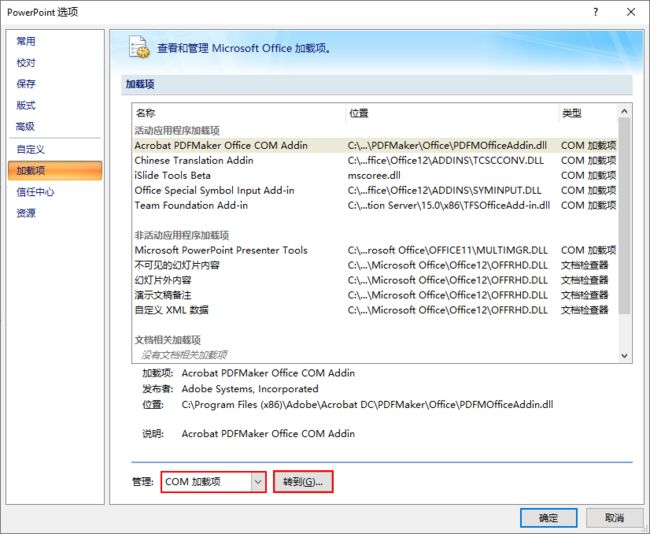Select Acrobat PDFMaker Office COM Addin row

[x=375, y=146]
